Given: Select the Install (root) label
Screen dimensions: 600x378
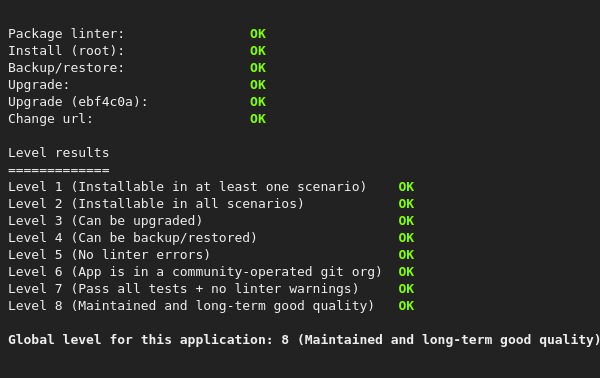Looking at the screenshot, I should (x=66, y=51).
